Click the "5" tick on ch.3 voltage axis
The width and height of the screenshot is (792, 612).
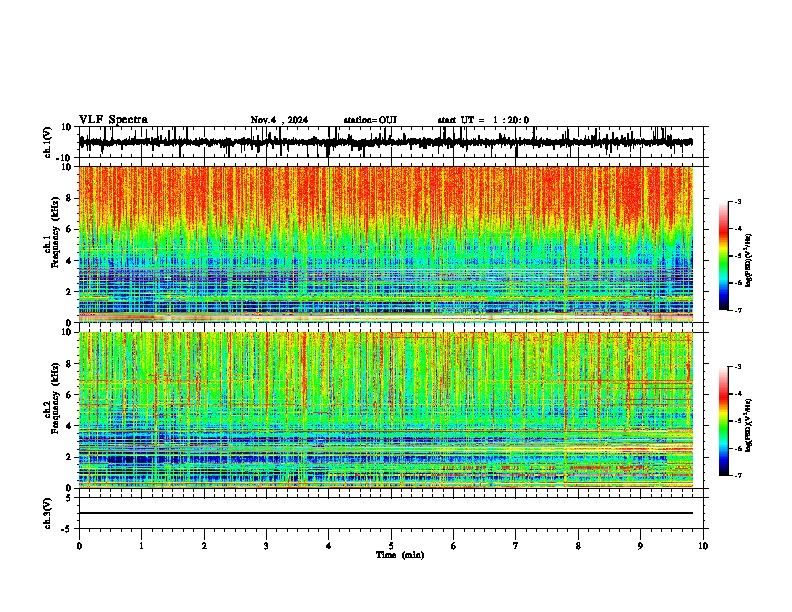click(69, 497)
